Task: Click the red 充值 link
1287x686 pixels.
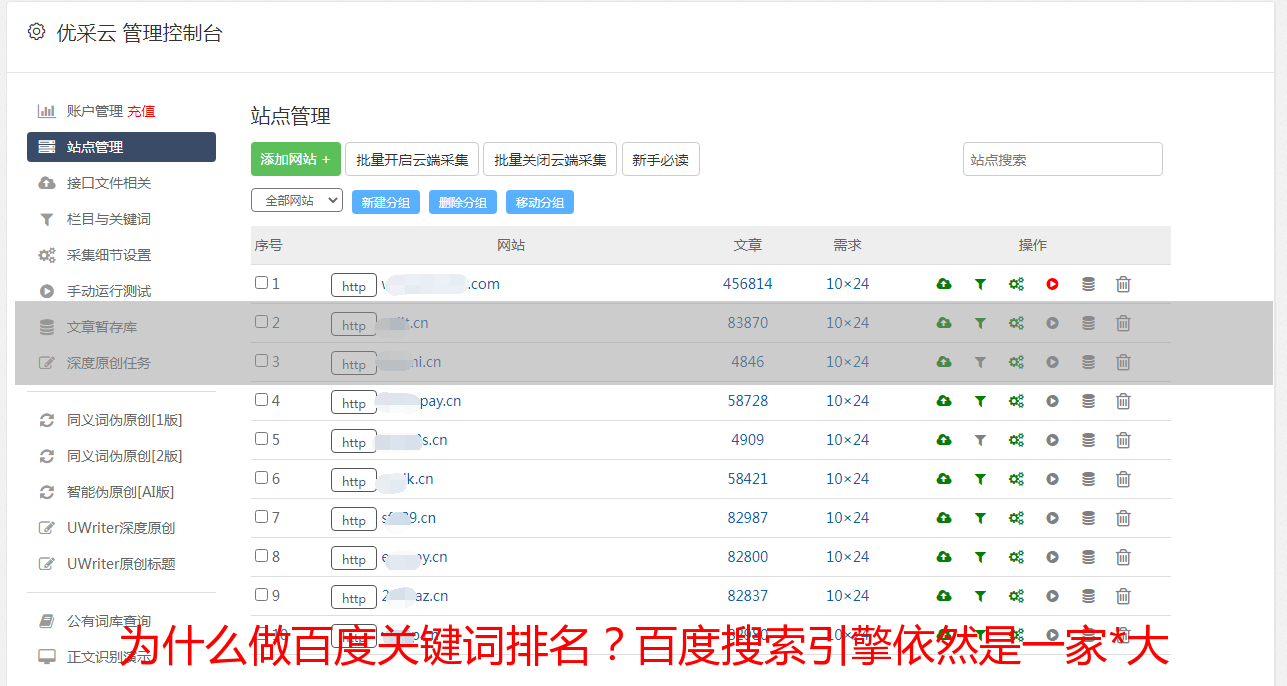Action: (141, 111)
